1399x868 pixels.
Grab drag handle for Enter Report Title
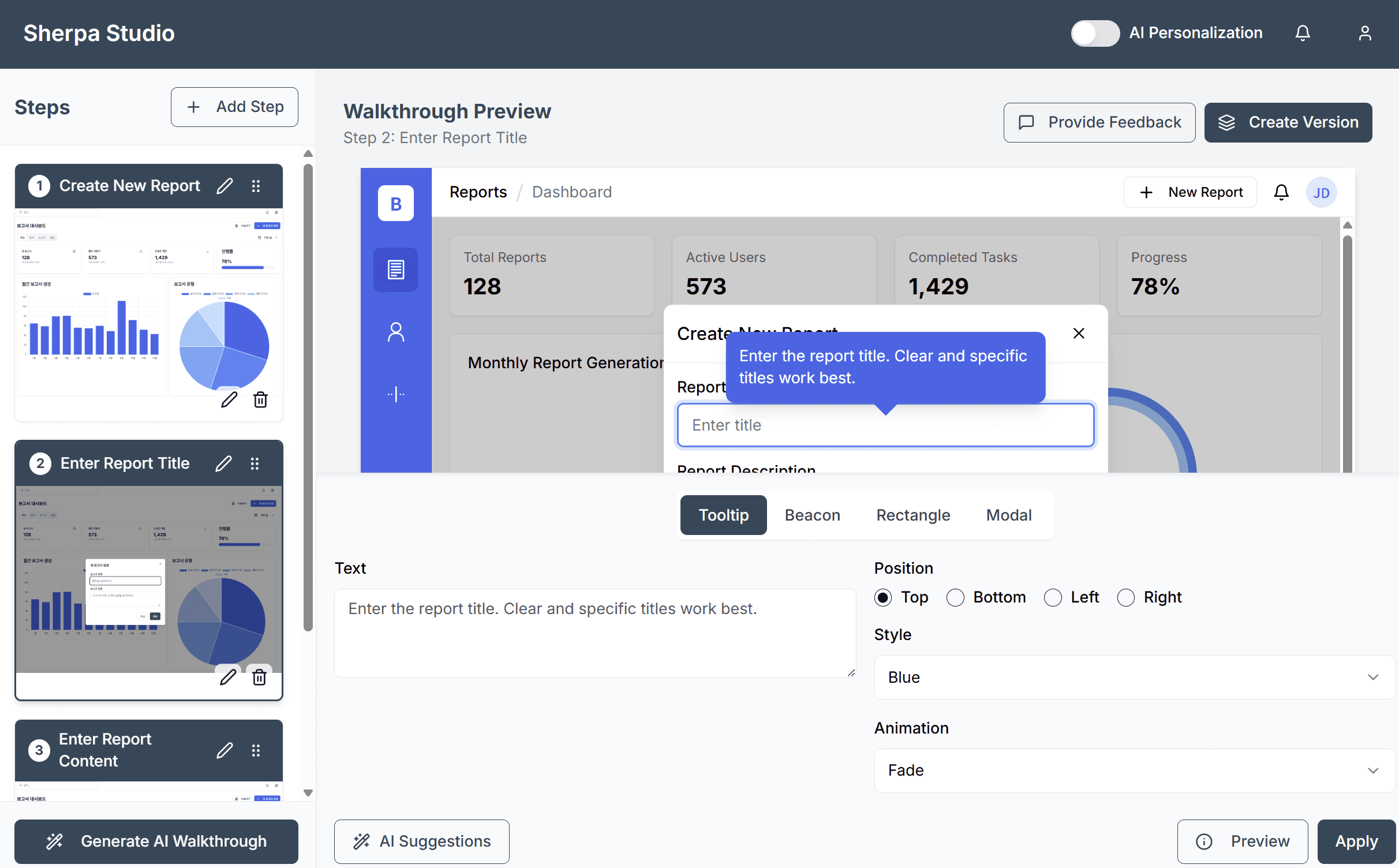[255, 463]
